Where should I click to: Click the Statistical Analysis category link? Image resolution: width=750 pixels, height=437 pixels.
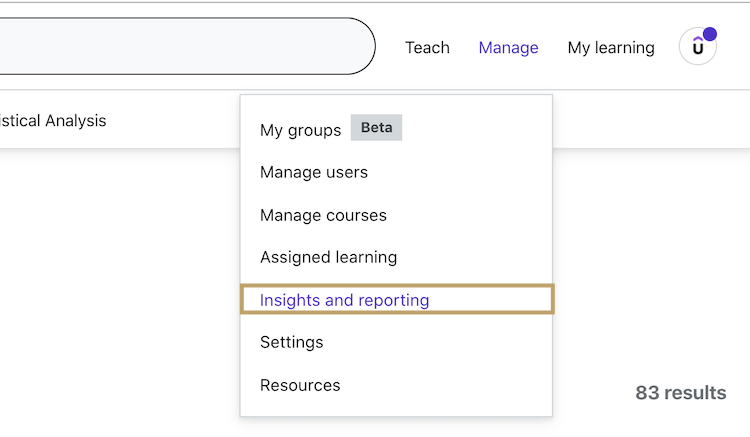tap(53, 121)
